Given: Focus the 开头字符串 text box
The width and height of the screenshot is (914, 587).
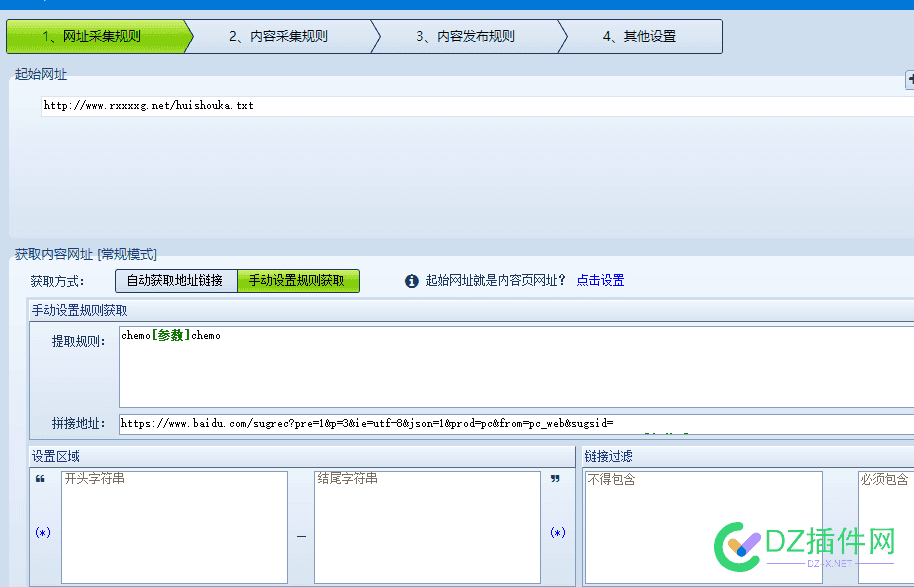Looking at the screenshot, I should tap(174, 527).
